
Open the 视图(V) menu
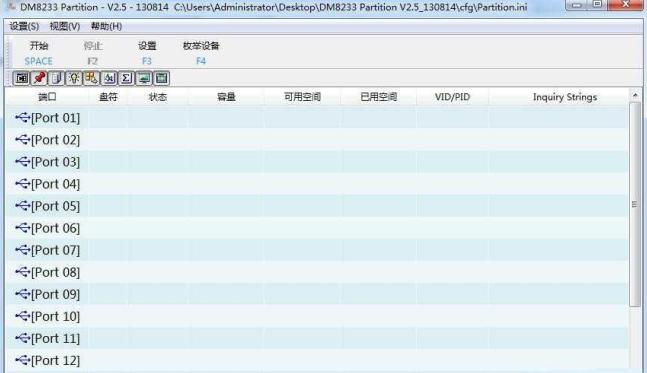pyautogui.click(x=65, y=26)
